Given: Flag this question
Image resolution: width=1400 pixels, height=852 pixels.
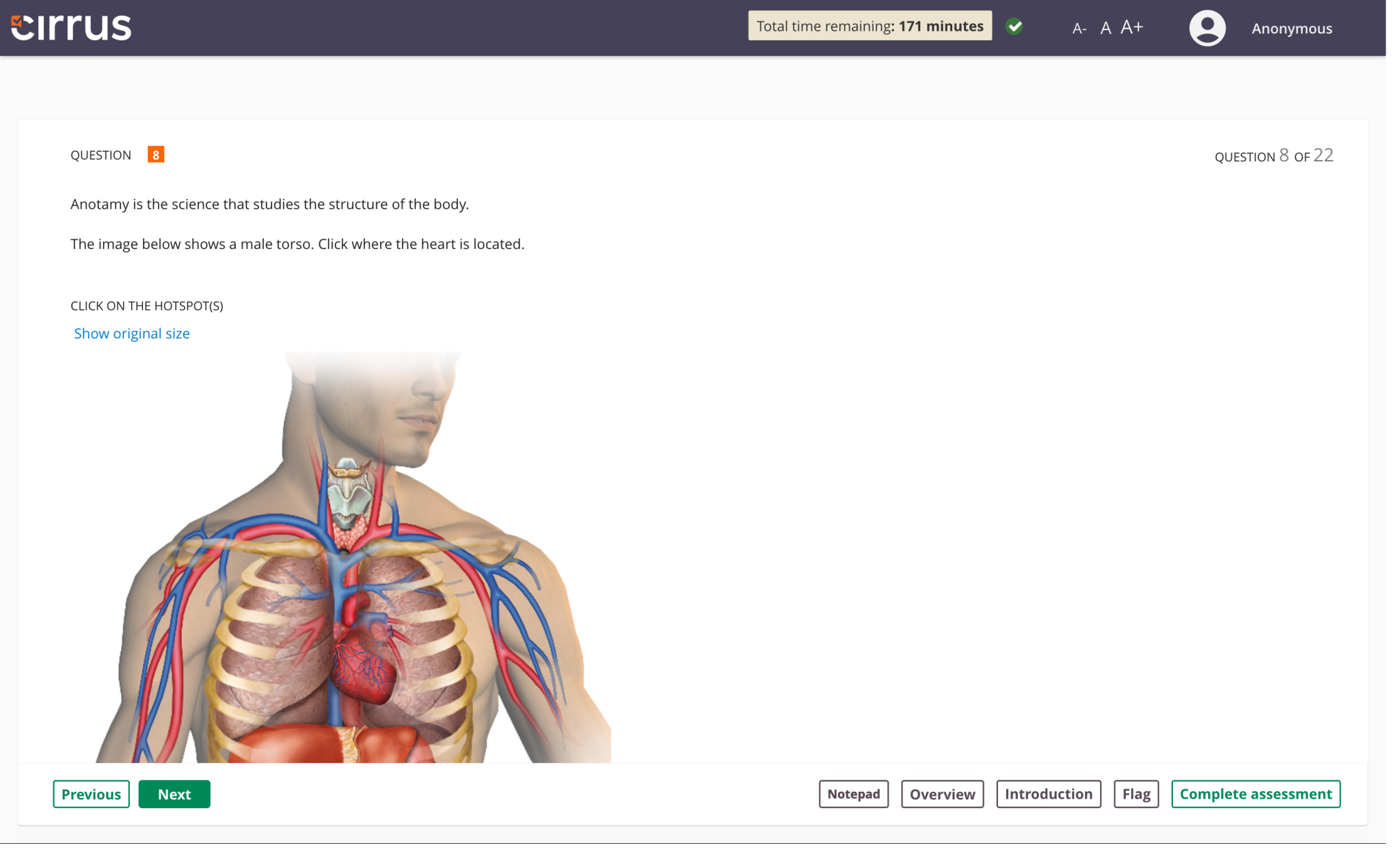Looking at the screenshot, I should click(1136, 794).
